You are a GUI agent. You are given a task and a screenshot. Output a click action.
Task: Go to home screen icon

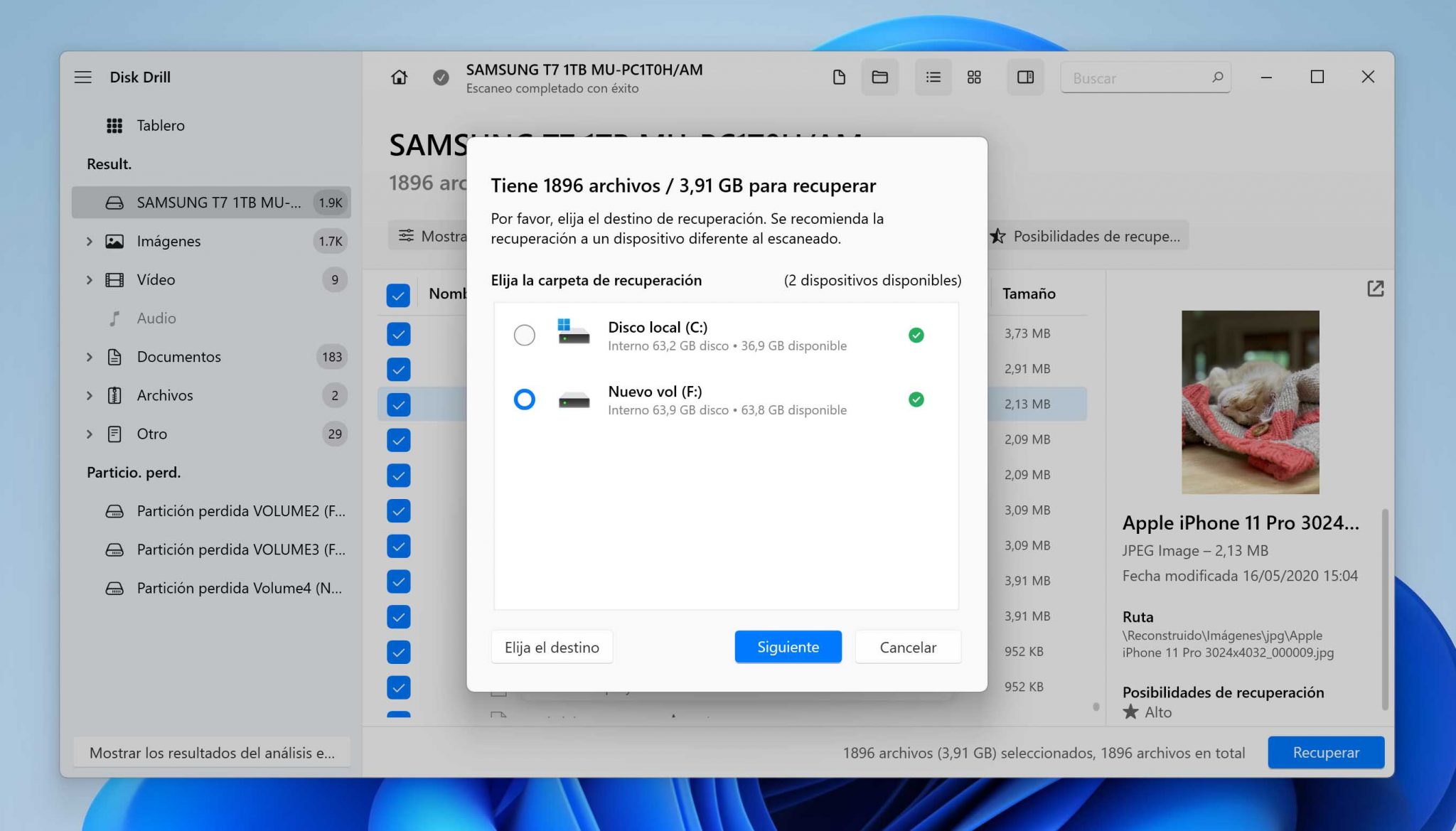coord(400,77)
